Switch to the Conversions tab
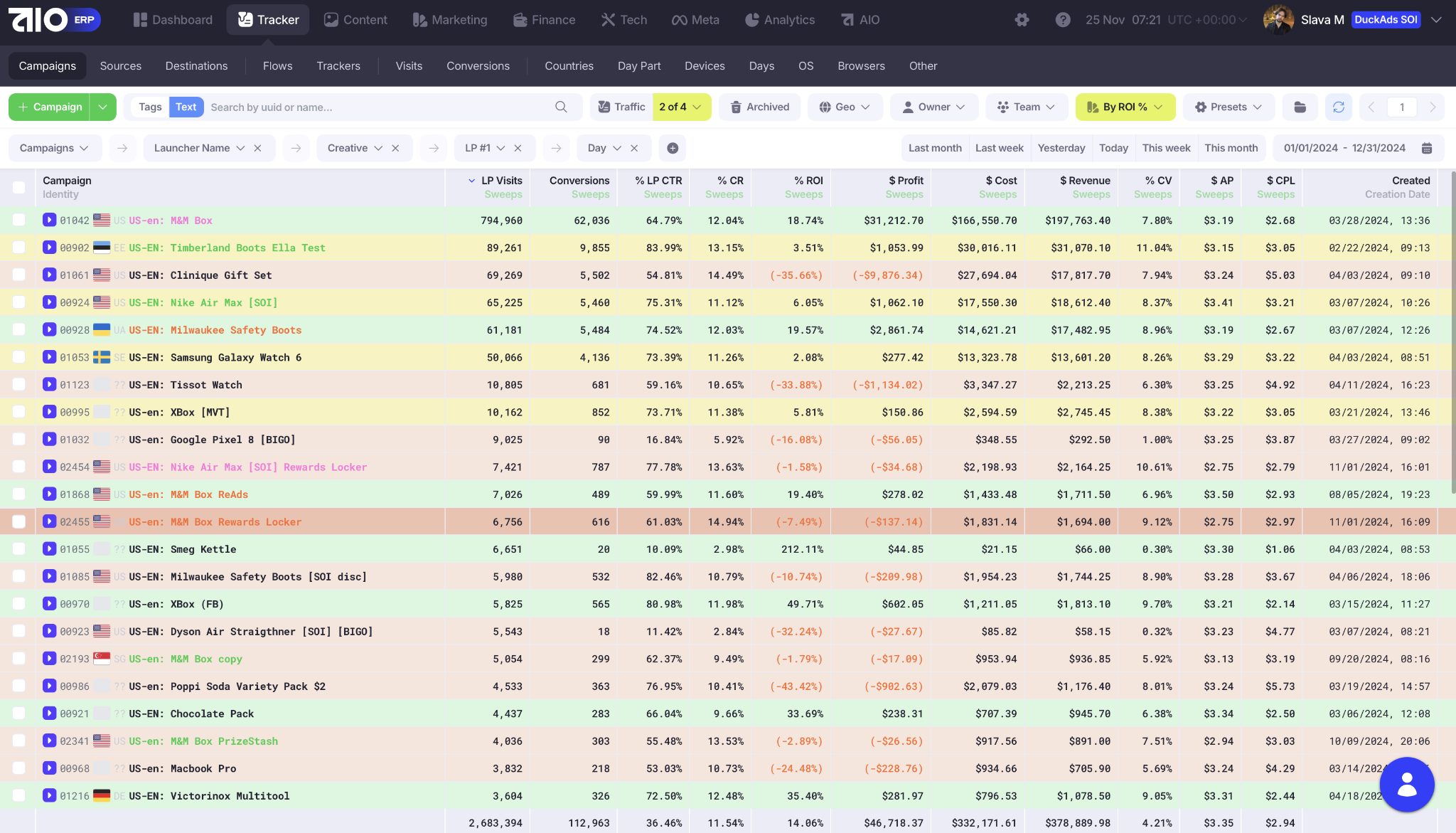This screenshot has height=833, width=1456. pyautogui.click(x=478, y=65)
